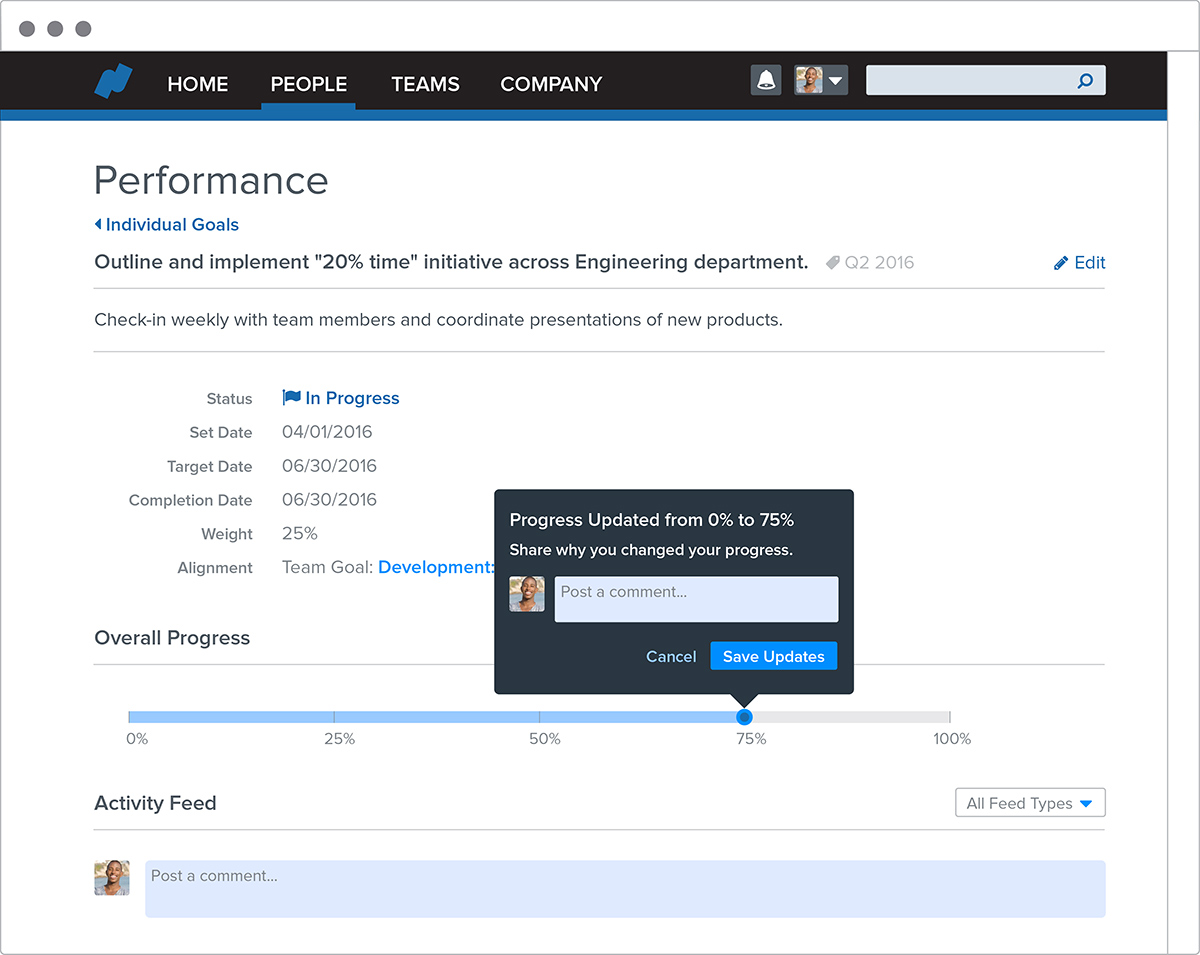The width and height of the screenshot is (1200, 955).
Task: Open the notifications bell
Action: click(x=766, y=81)
